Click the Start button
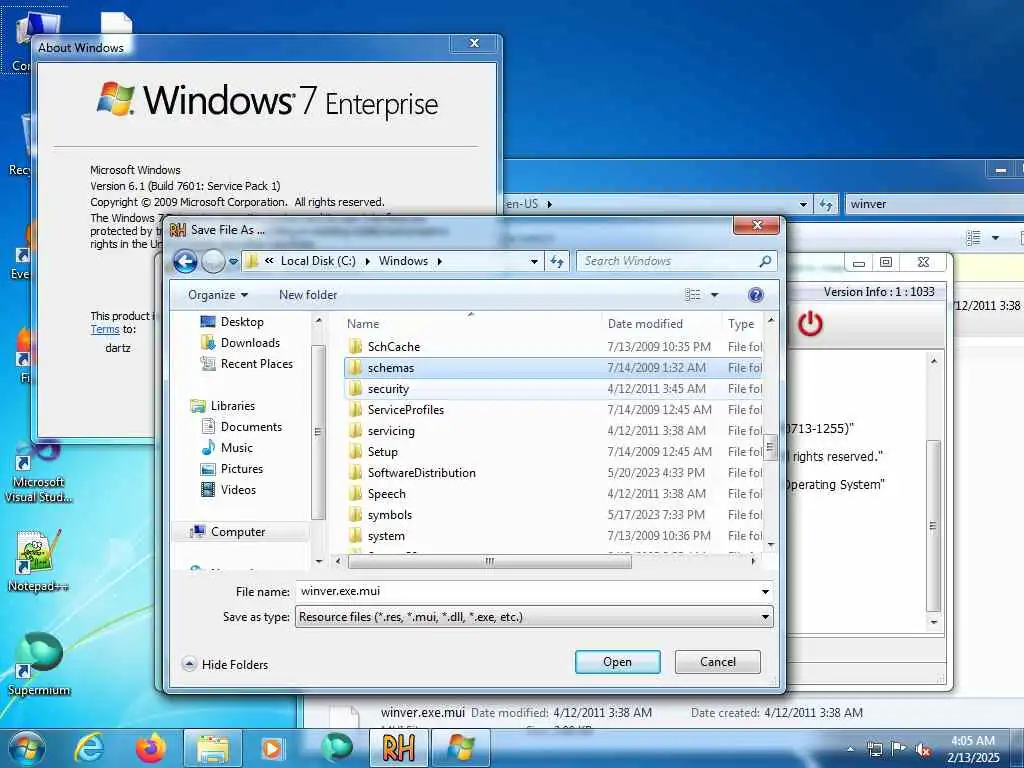The height and width of the screenshot is (768, 1024). click(x=26, y=748)
